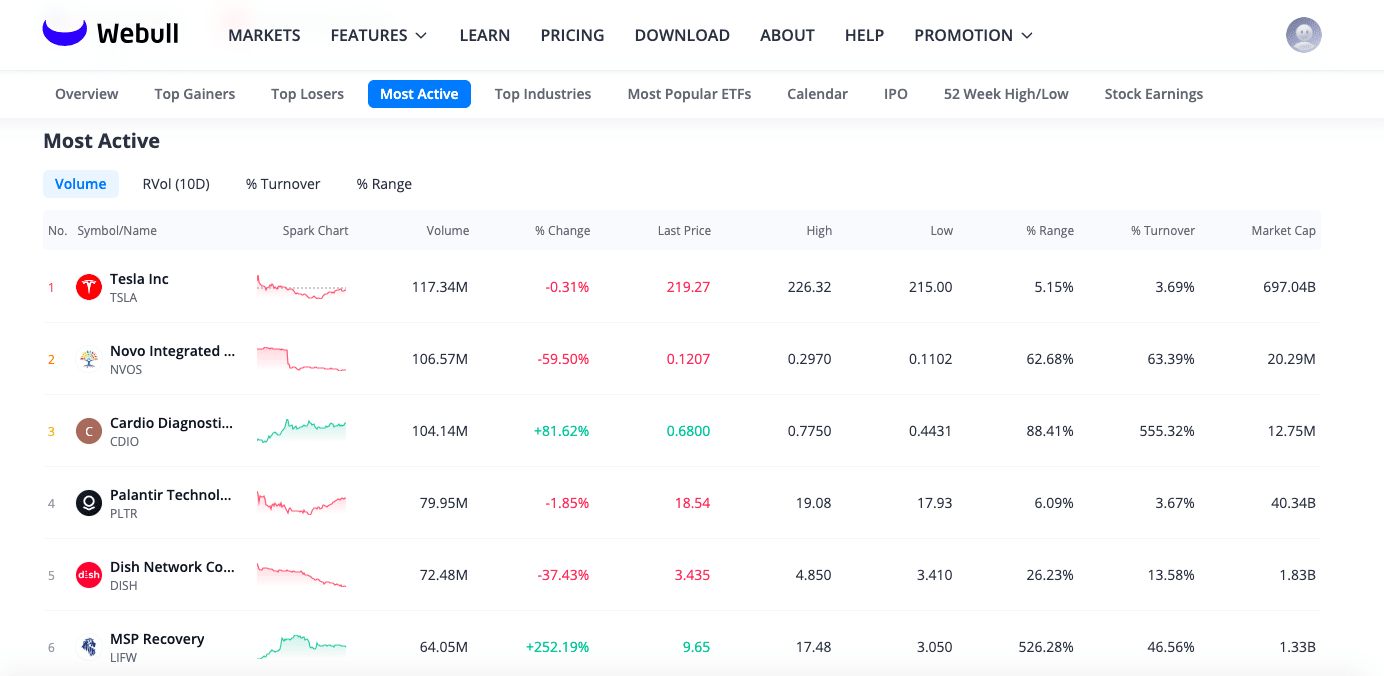Screen dimensions: 1384x676
Task: Click the +81.62% change value
Action: pyautogui.click(x=562, y=431)
